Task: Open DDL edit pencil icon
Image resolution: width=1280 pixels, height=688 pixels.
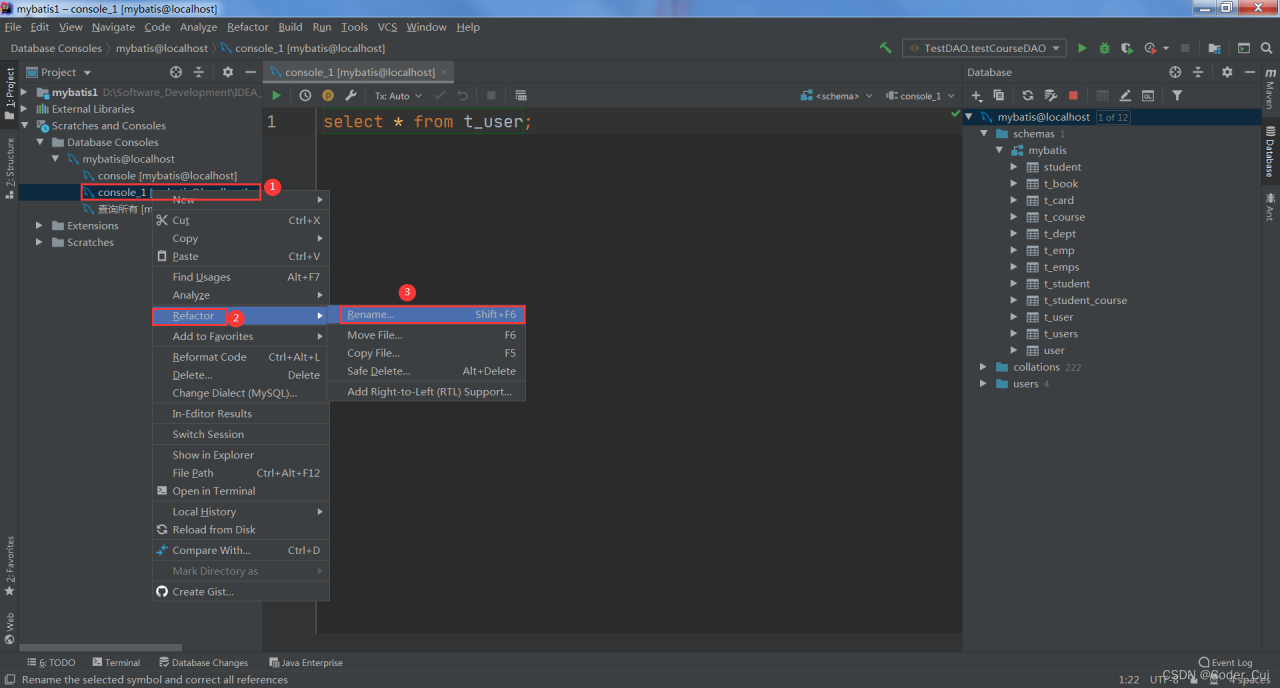Action: point(1125,96)
